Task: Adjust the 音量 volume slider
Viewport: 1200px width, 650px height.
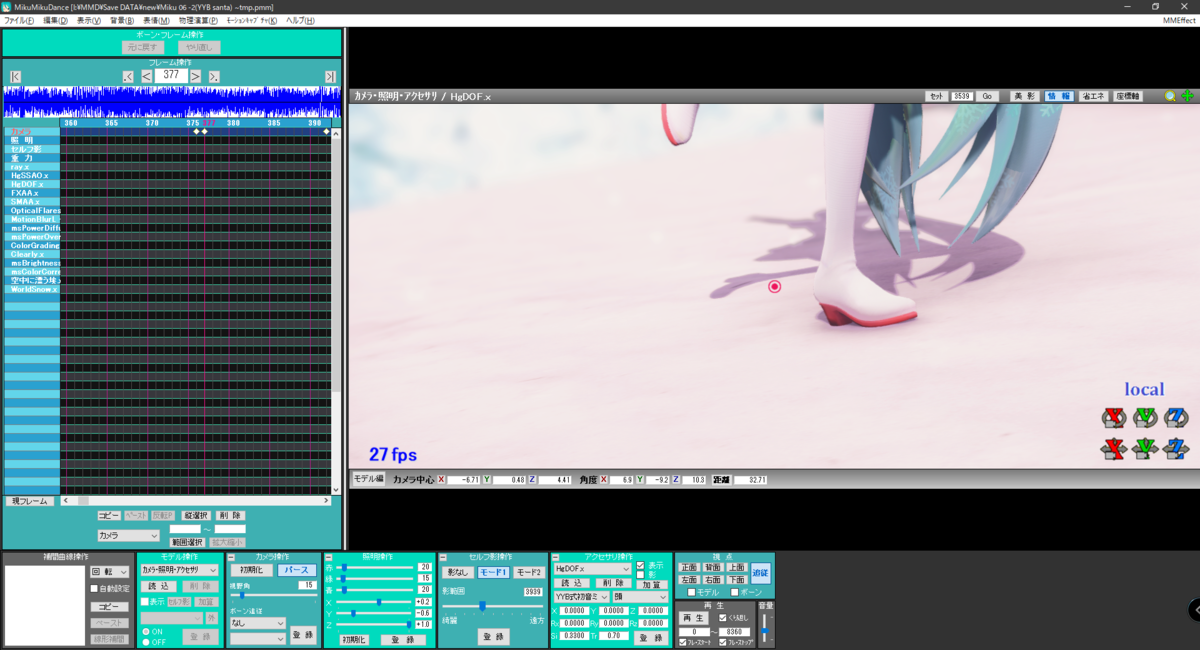Action: (x=765, y=629)
